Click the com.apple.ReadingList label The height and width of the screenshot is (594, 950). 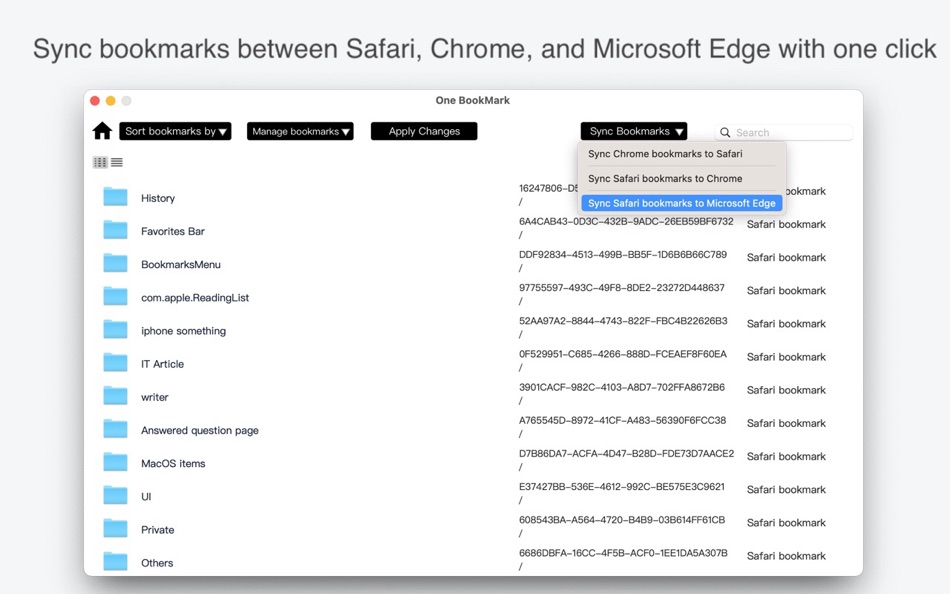tap(195, 298)
